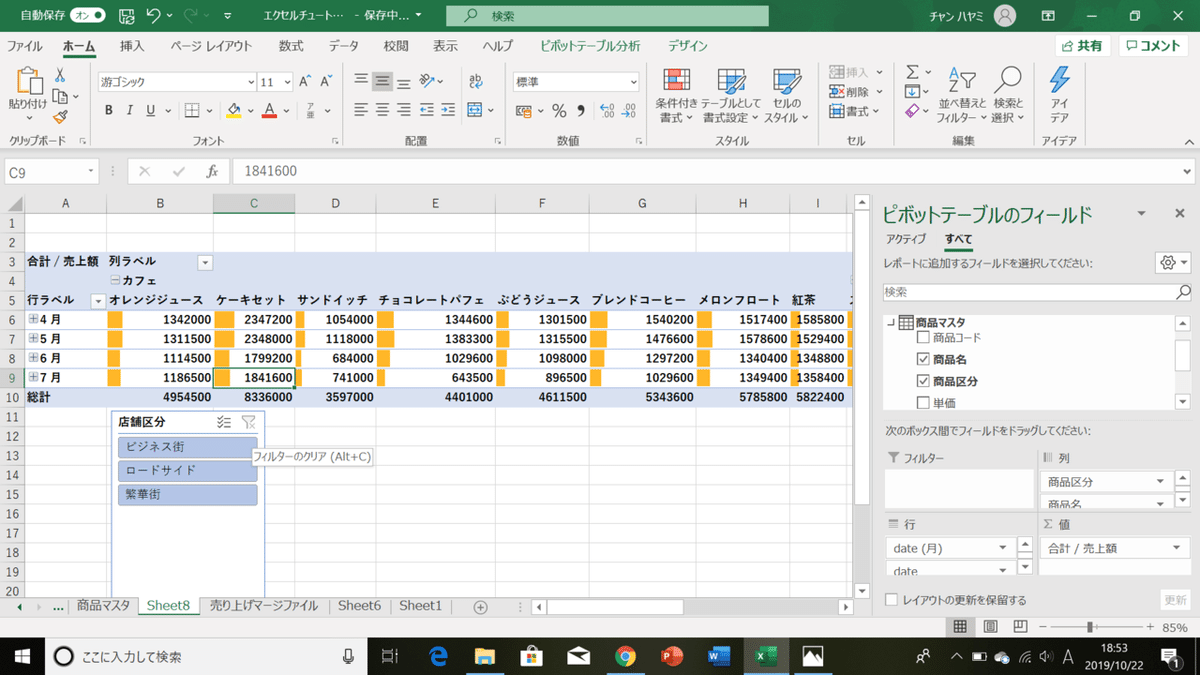Open the number format 標準 dropdown
Screen dimensions: 1200x675
[x=633, y=82]
